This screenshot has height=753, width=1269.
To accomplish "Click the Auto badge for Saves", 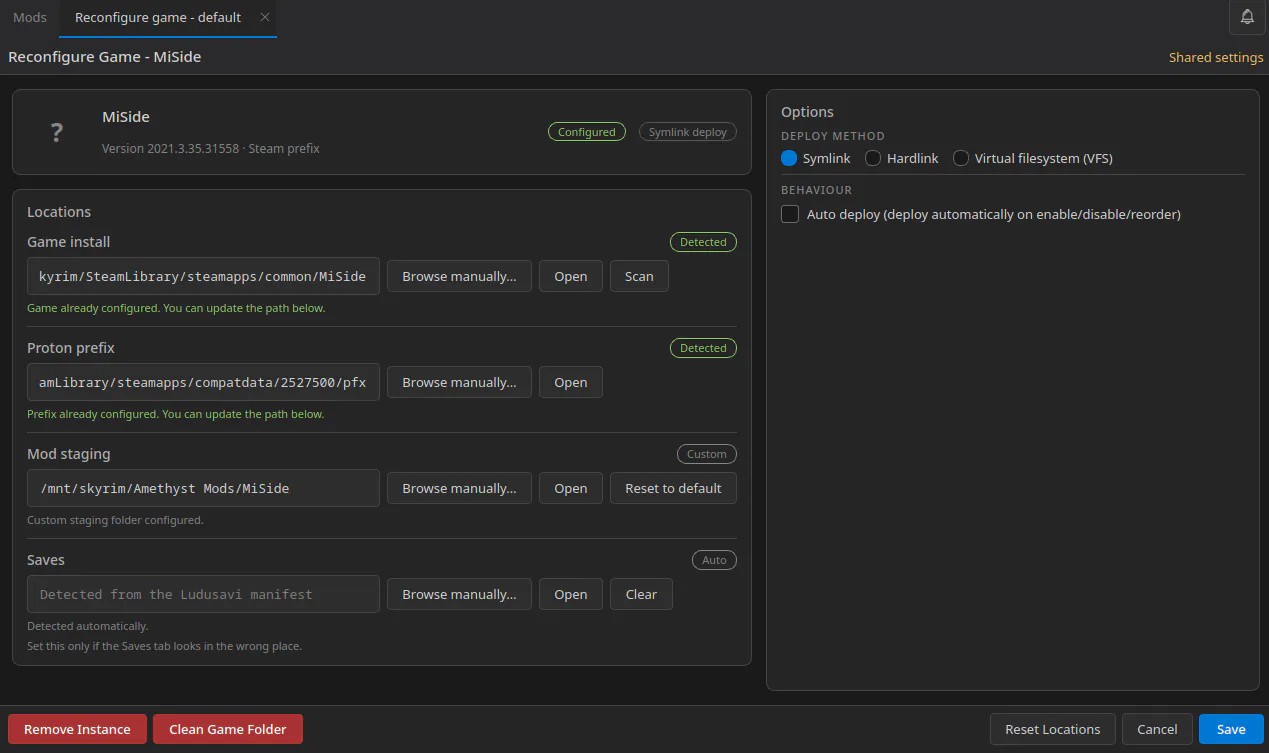I will pyautogui.click(x=714, y=560).
